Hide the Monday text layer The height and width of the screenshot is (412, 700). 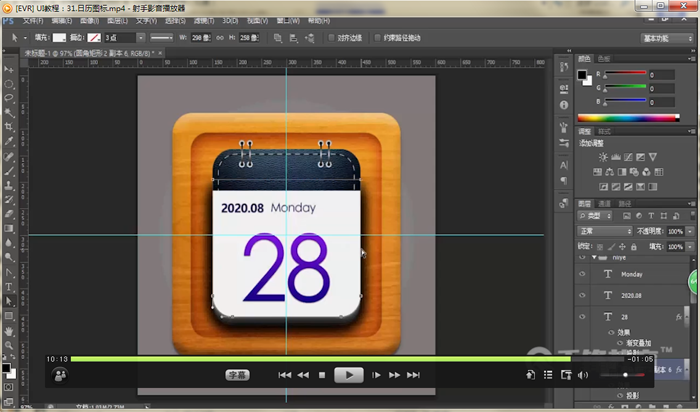(x=582, y=274)
